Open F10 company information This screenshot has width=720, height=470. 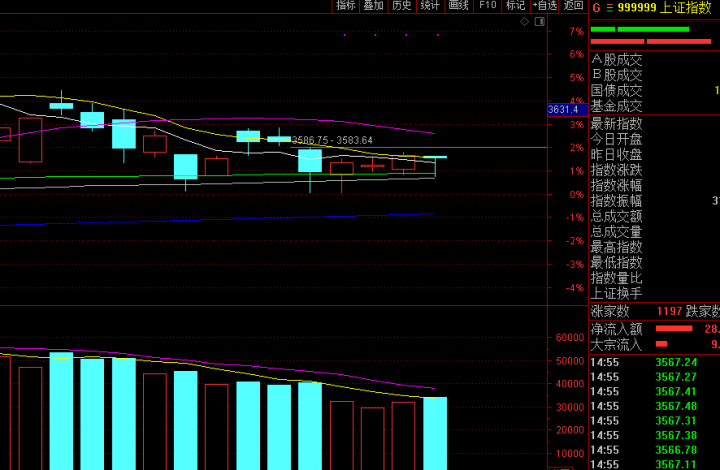(x=488, y=6)
